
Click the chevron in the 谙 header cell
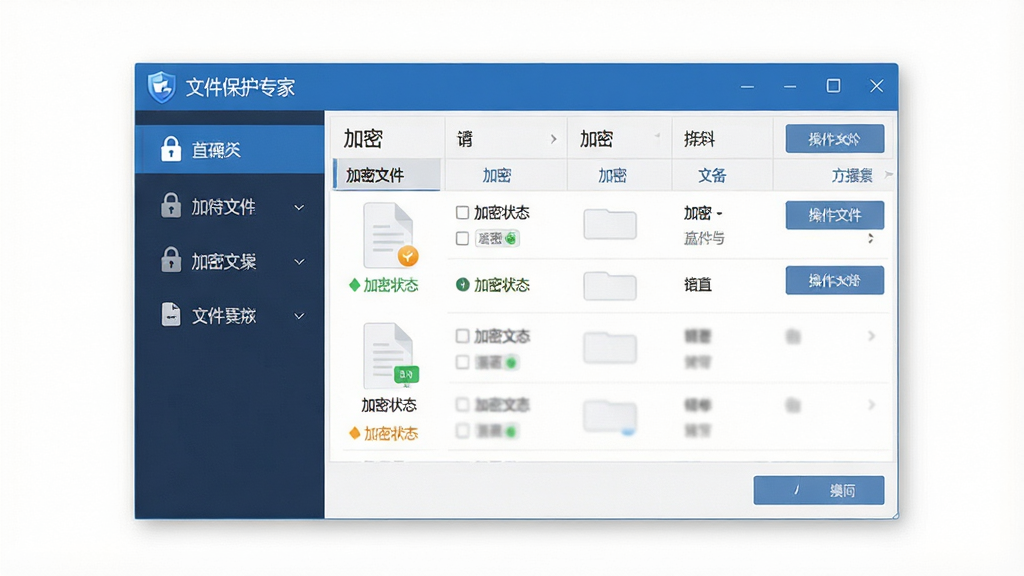click(x=553, y=139)
